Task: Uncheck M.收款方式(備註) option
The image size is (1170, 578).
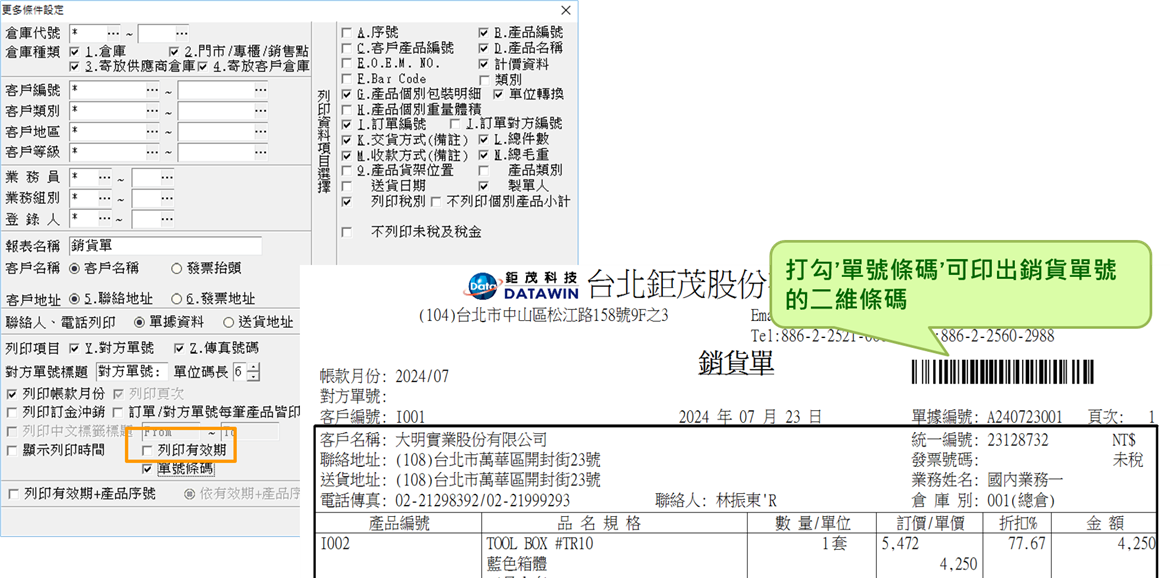Action: click(346, 156)
